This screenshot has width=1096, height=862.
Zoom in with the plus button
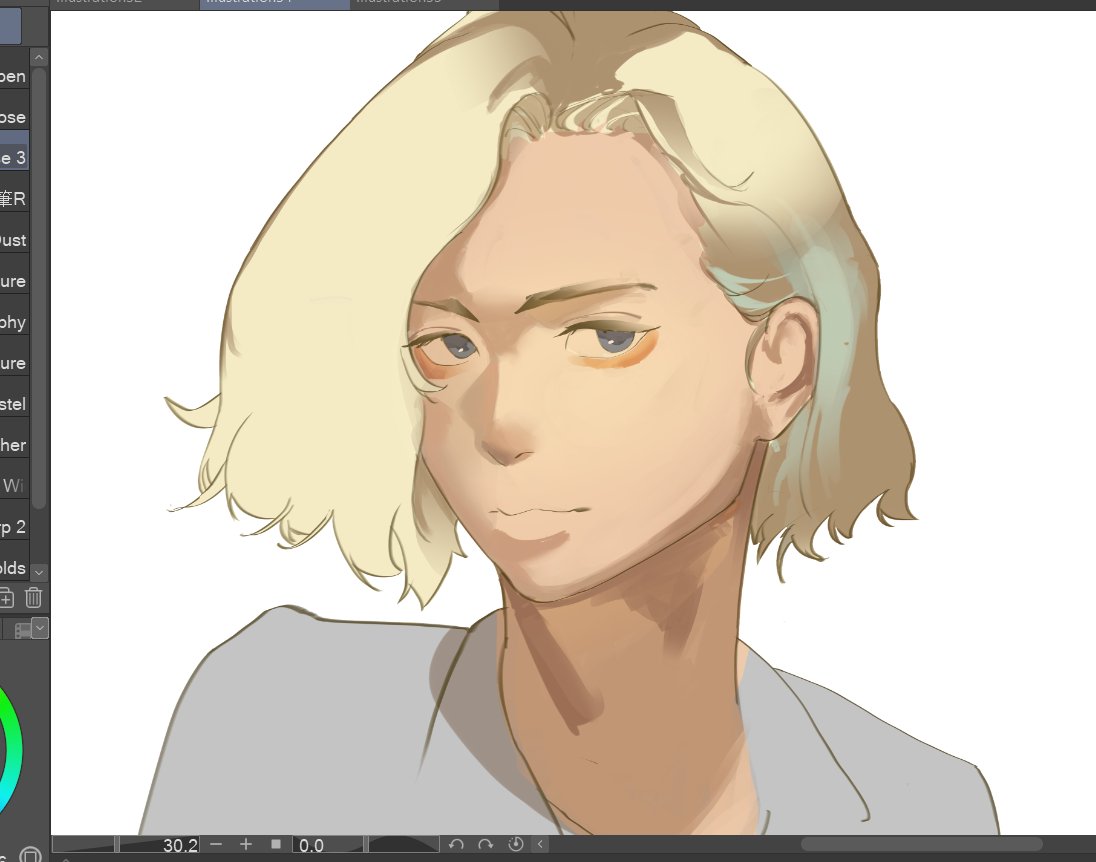pos(245,845)
